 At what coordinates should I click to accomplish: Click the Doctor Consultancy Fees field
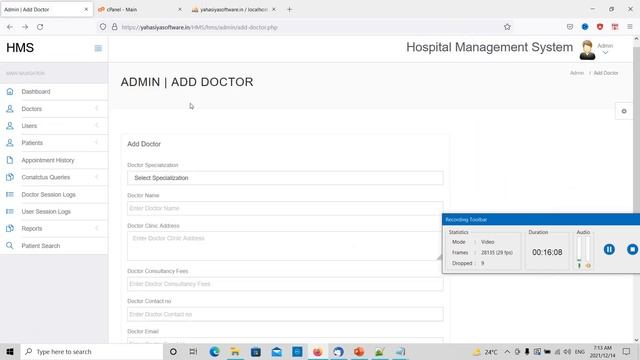[285, 284]
